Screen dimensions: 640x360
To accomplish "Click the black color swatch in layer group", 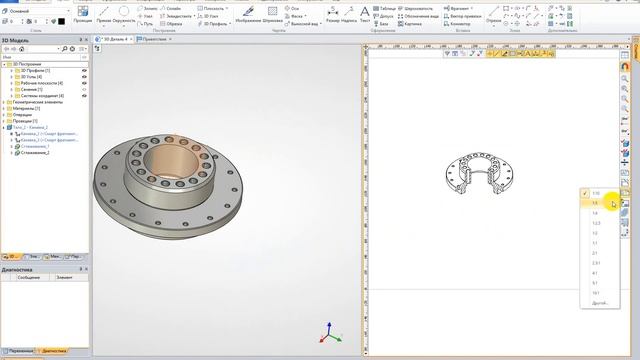I will pos(62,21).
